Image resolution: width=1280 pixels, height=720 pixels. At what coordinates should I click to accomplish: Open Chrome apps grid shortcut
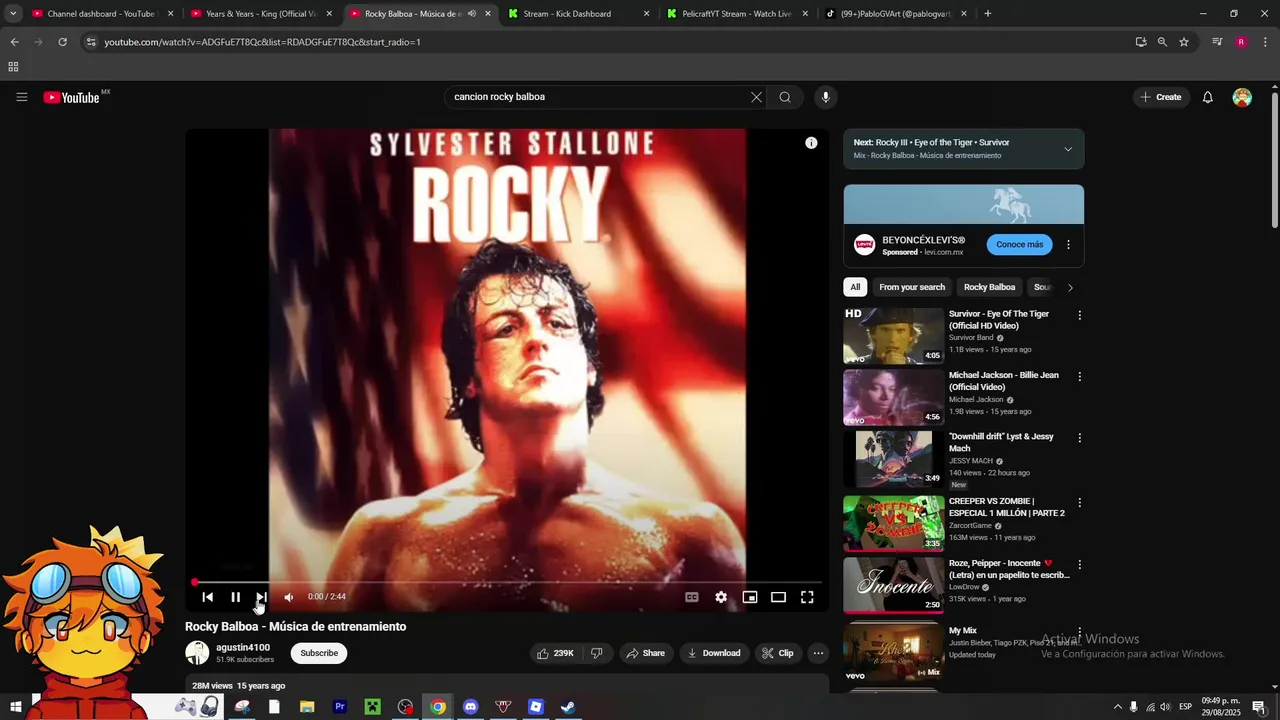tap(13, 67)
